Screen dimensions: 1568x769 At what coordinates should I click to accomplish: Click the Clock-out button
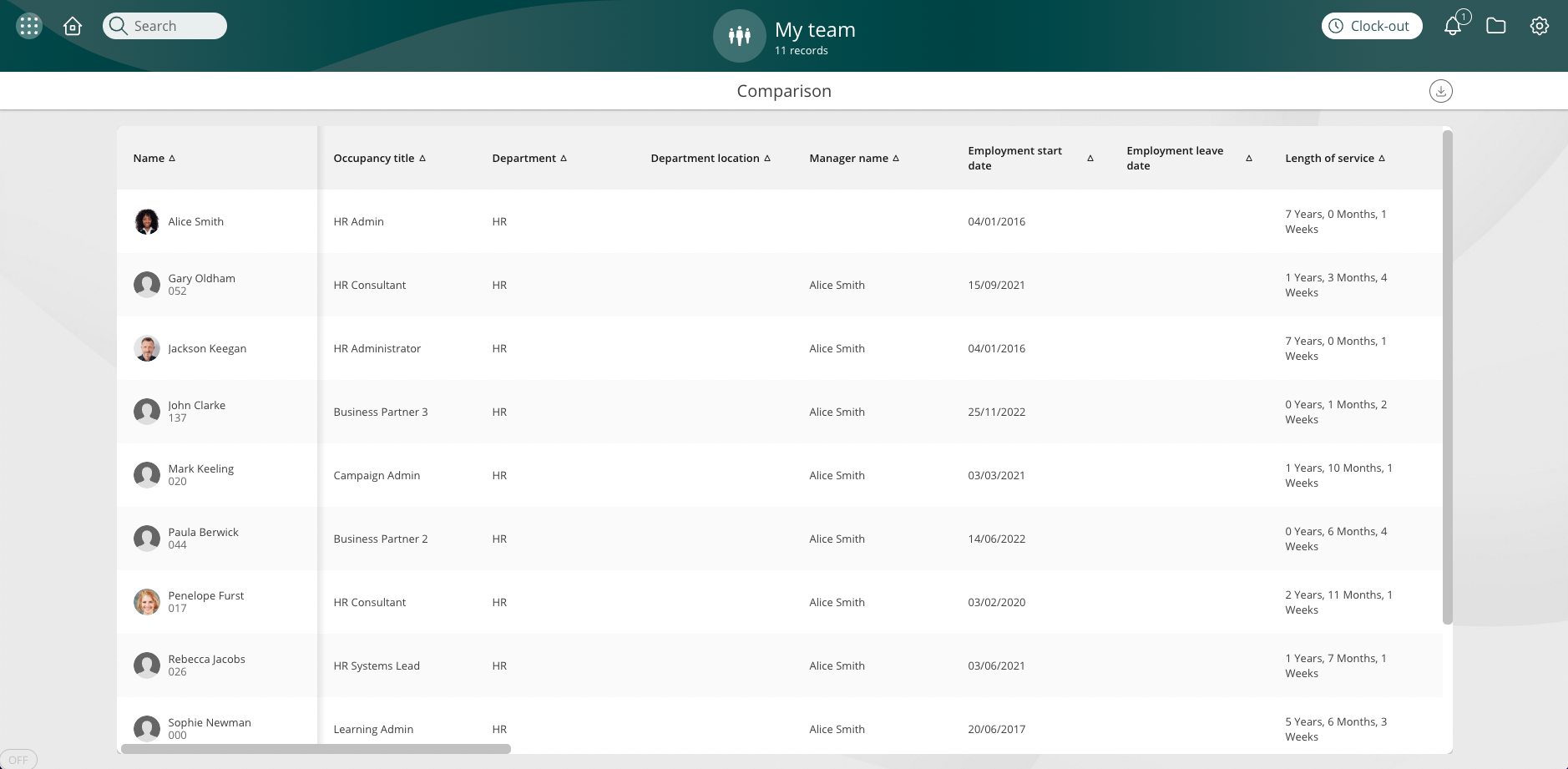click(1372, 26)
